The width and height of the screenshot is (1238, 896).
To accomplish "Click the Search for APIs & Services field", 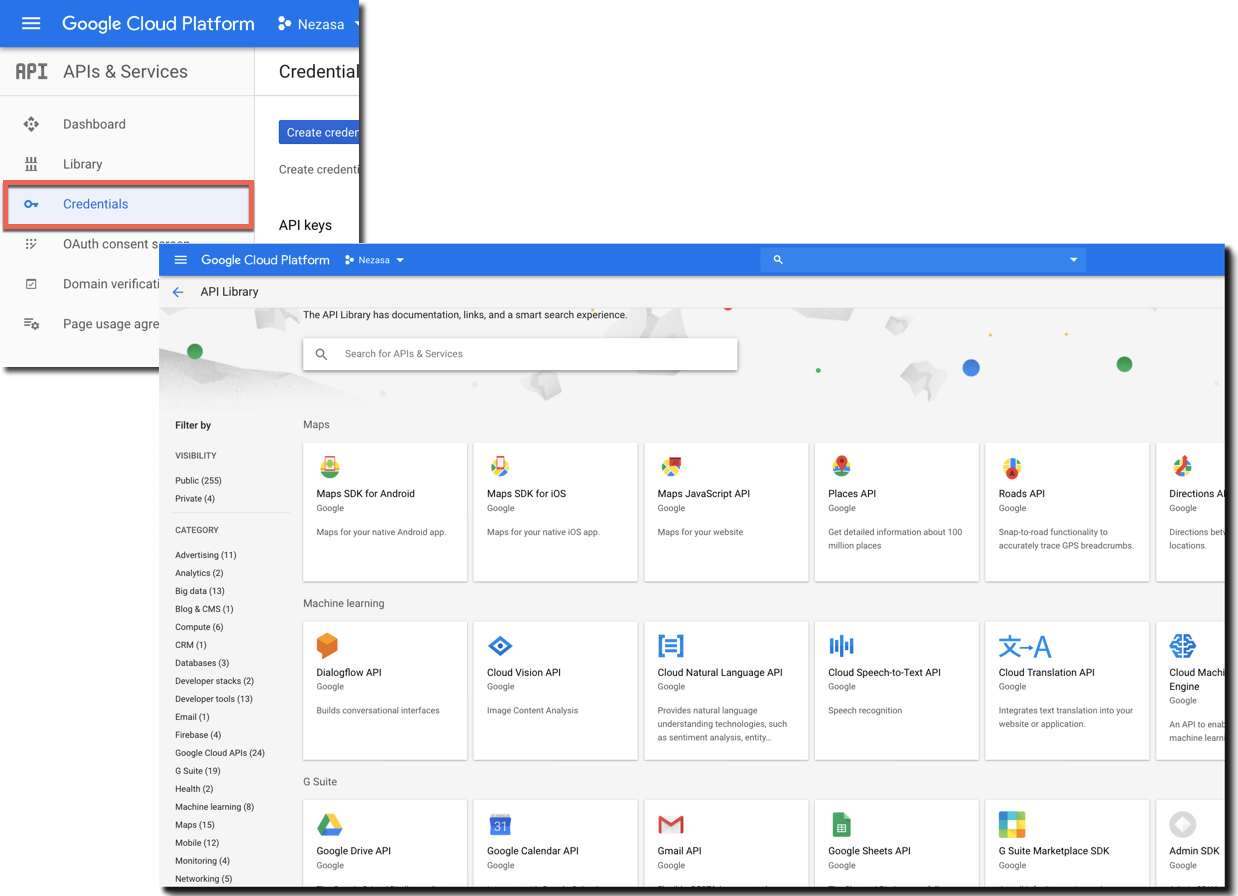I will (520, 354).
